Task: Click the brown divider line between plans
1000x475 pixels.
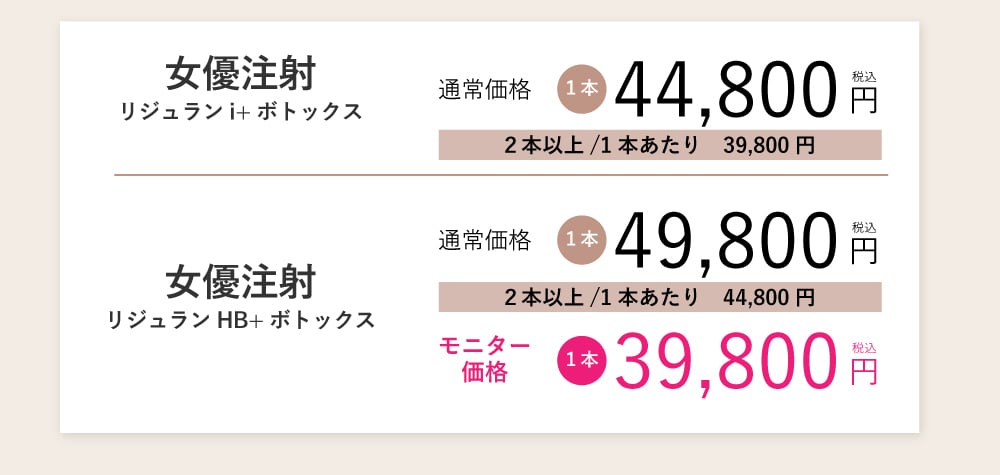Action: (x=501, y=174)
